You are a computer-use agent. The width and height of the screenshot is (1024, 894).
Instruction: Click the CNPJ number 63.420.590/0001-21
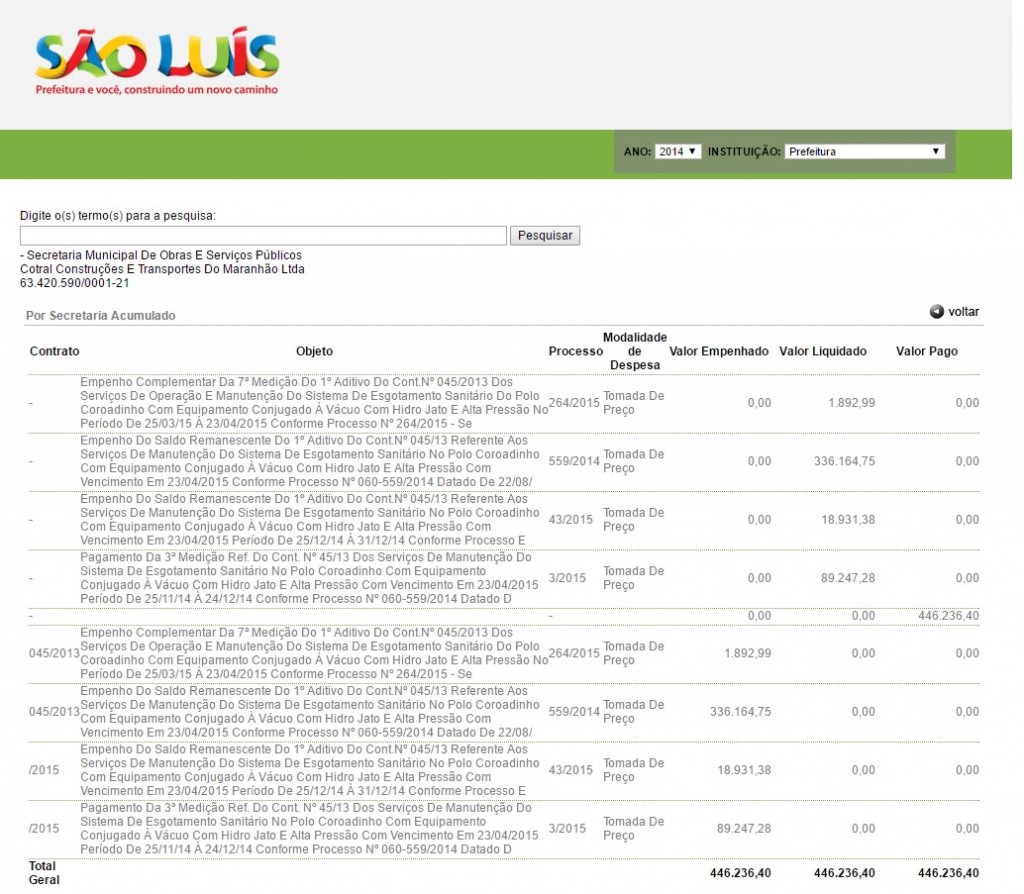[74, 283]
